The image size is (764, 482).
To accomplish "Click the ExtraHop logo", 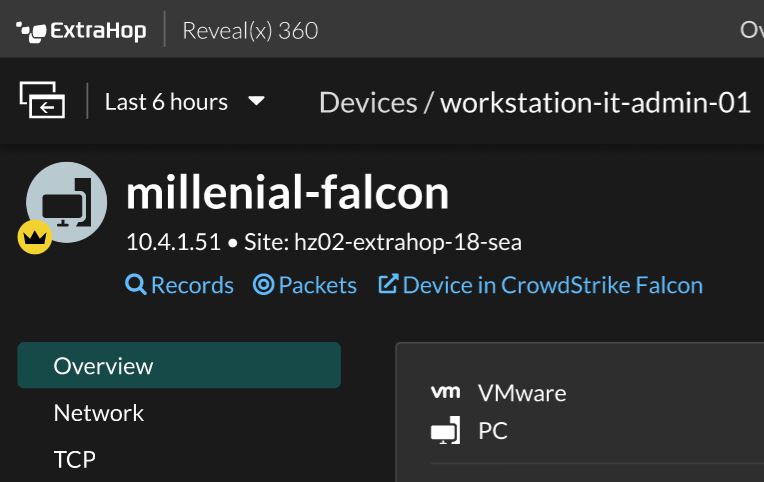I will (81, 31).
